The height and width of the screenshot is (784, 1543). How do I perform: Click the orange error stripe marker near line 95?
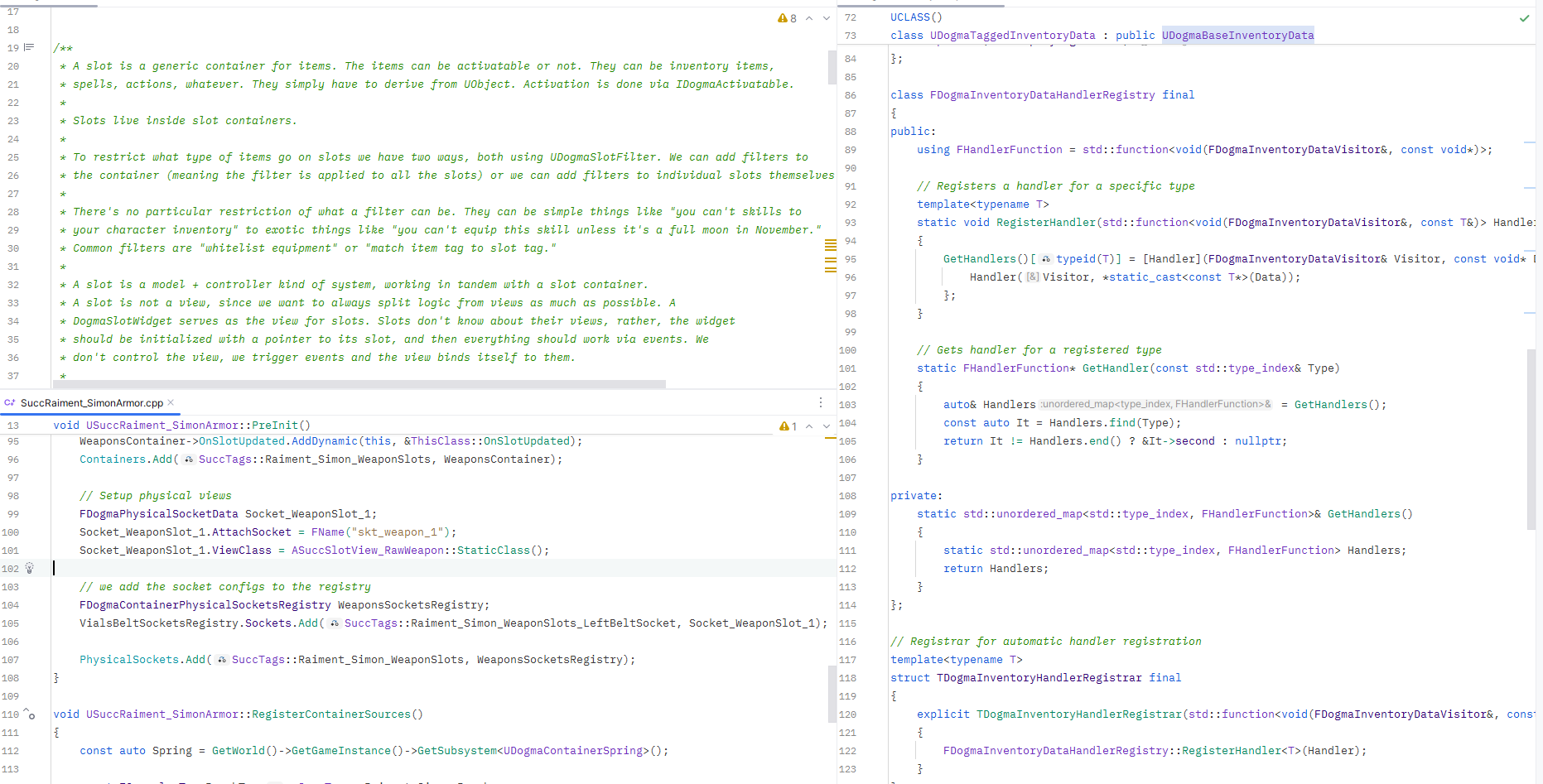831,438
